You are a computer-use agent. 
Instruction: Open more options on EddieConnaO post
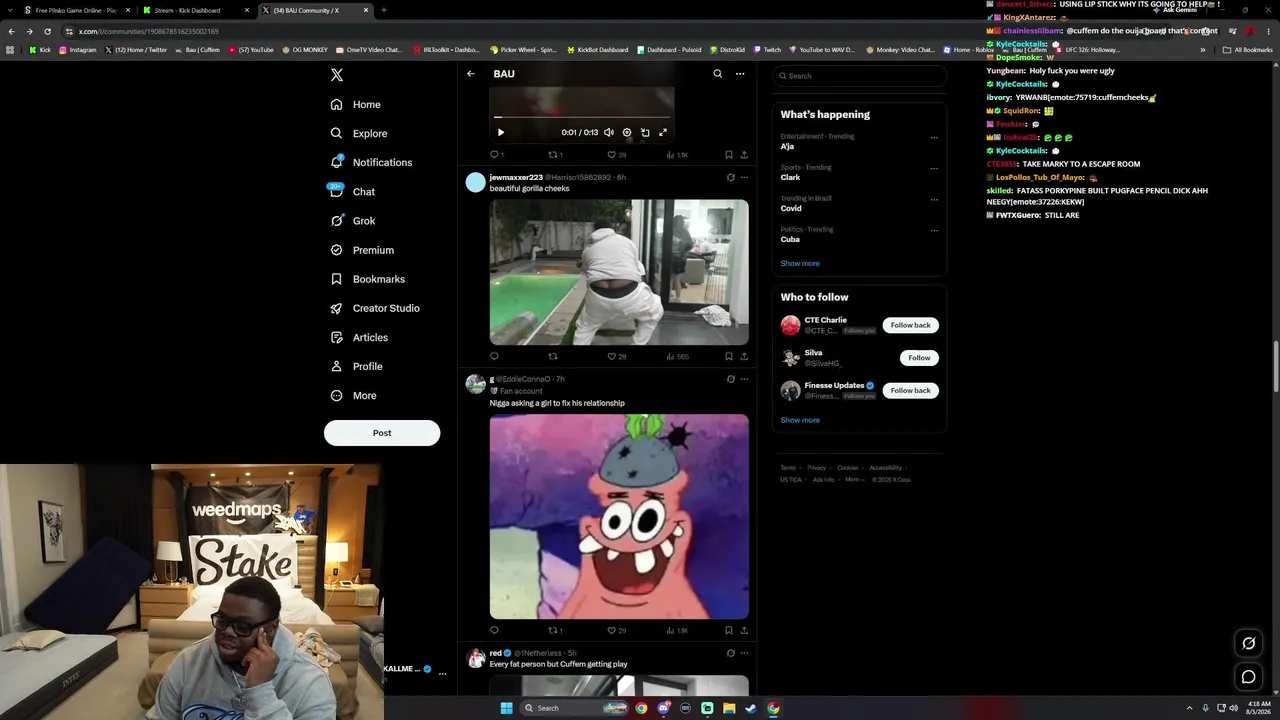(x=744, y=379)
